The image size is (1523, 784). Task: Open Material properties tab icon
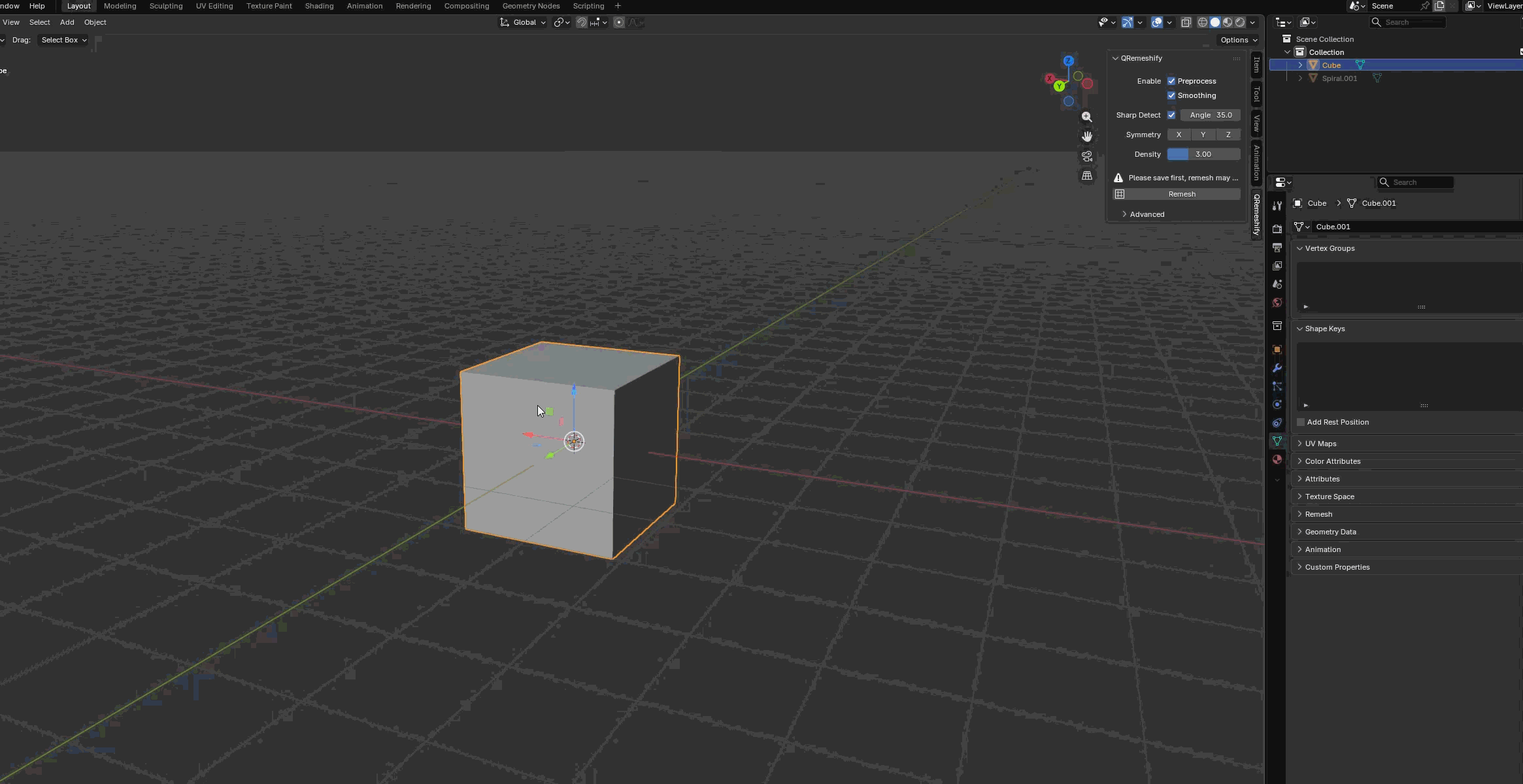click(1277, 459)
